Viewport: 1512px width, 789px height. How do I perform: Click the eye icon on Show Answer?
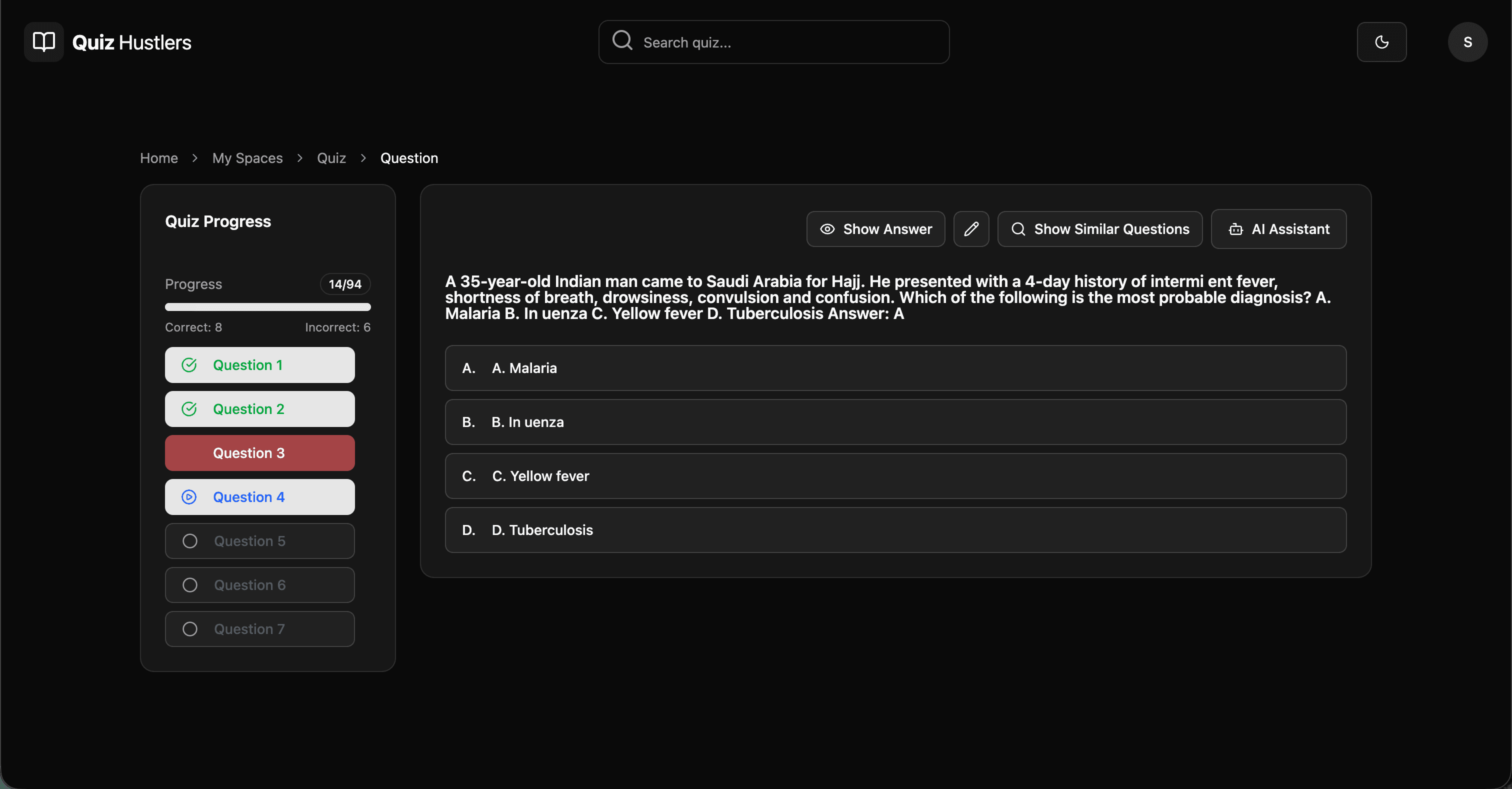coord(827,229)
